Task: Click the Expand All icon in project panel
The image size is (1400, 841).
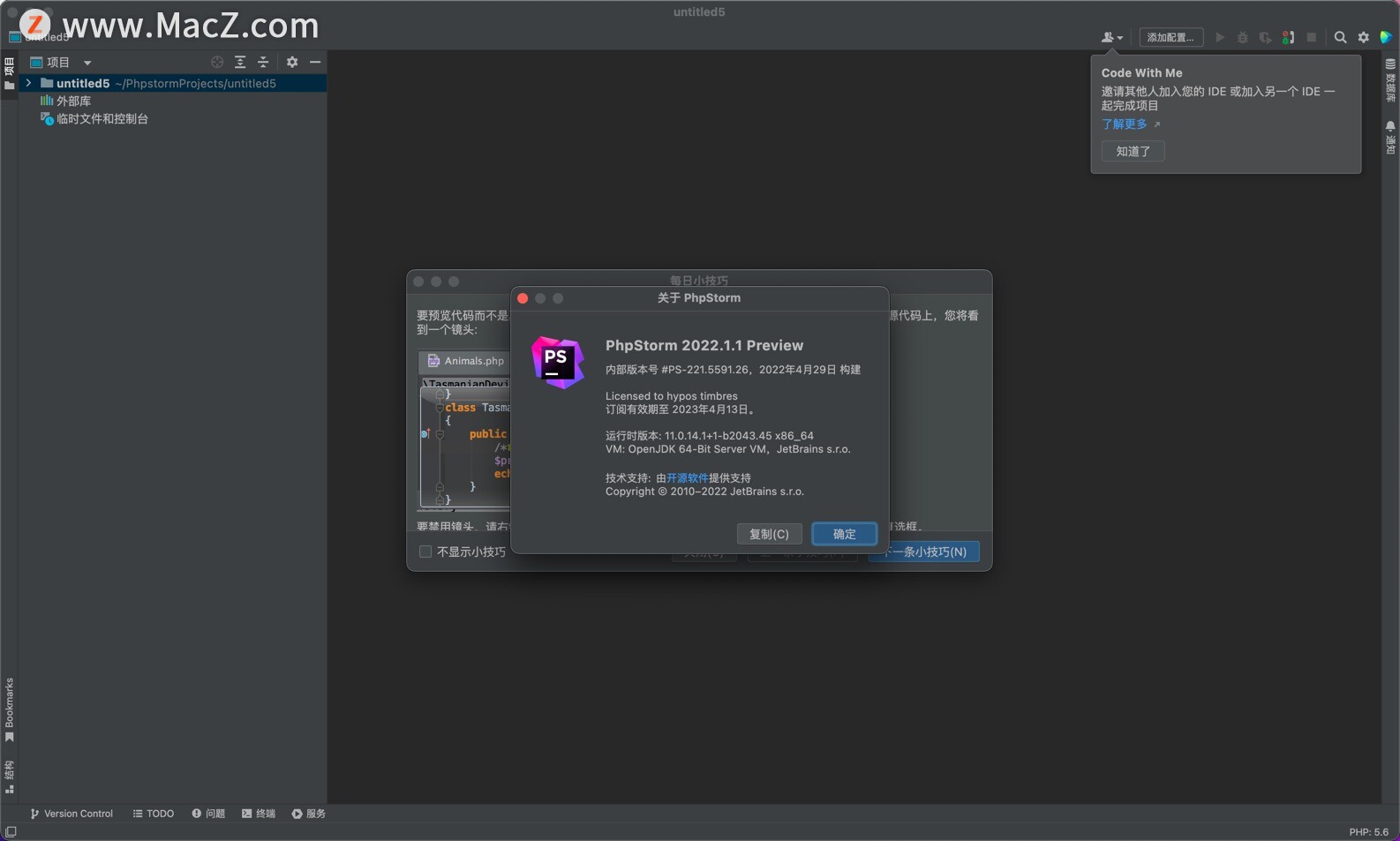Action: click(x=240, y=62)
